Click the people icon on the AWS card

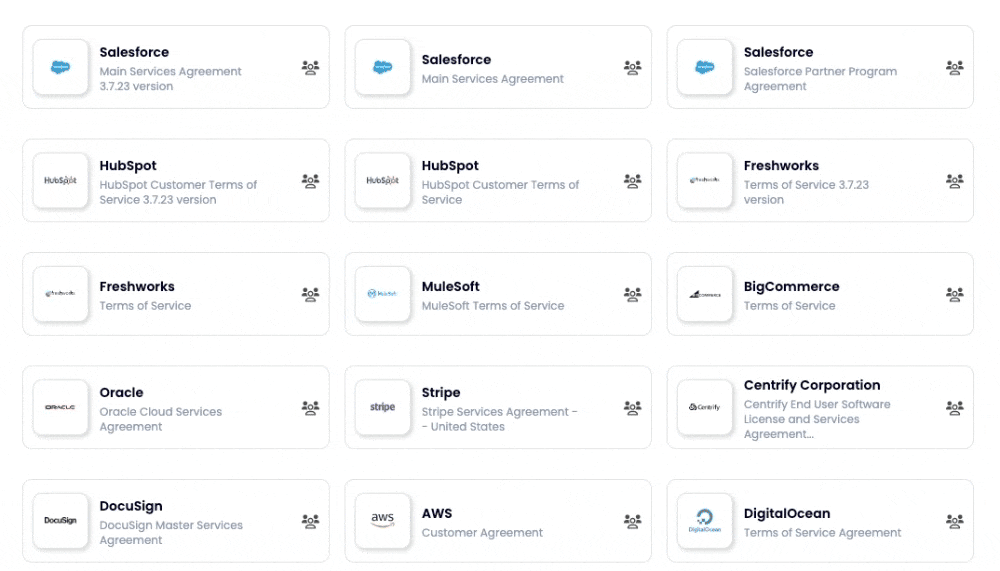pyautogui.click(x=632, y=521)
